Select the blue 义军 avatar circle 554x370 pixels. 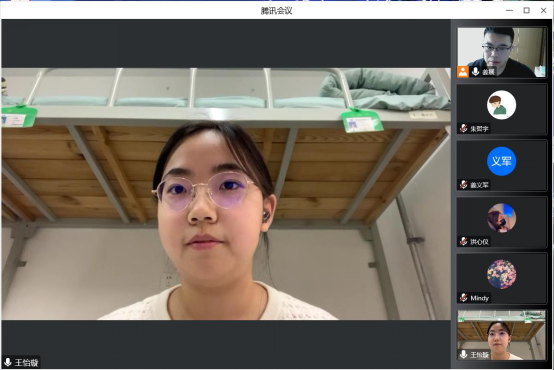click(501, 161)
